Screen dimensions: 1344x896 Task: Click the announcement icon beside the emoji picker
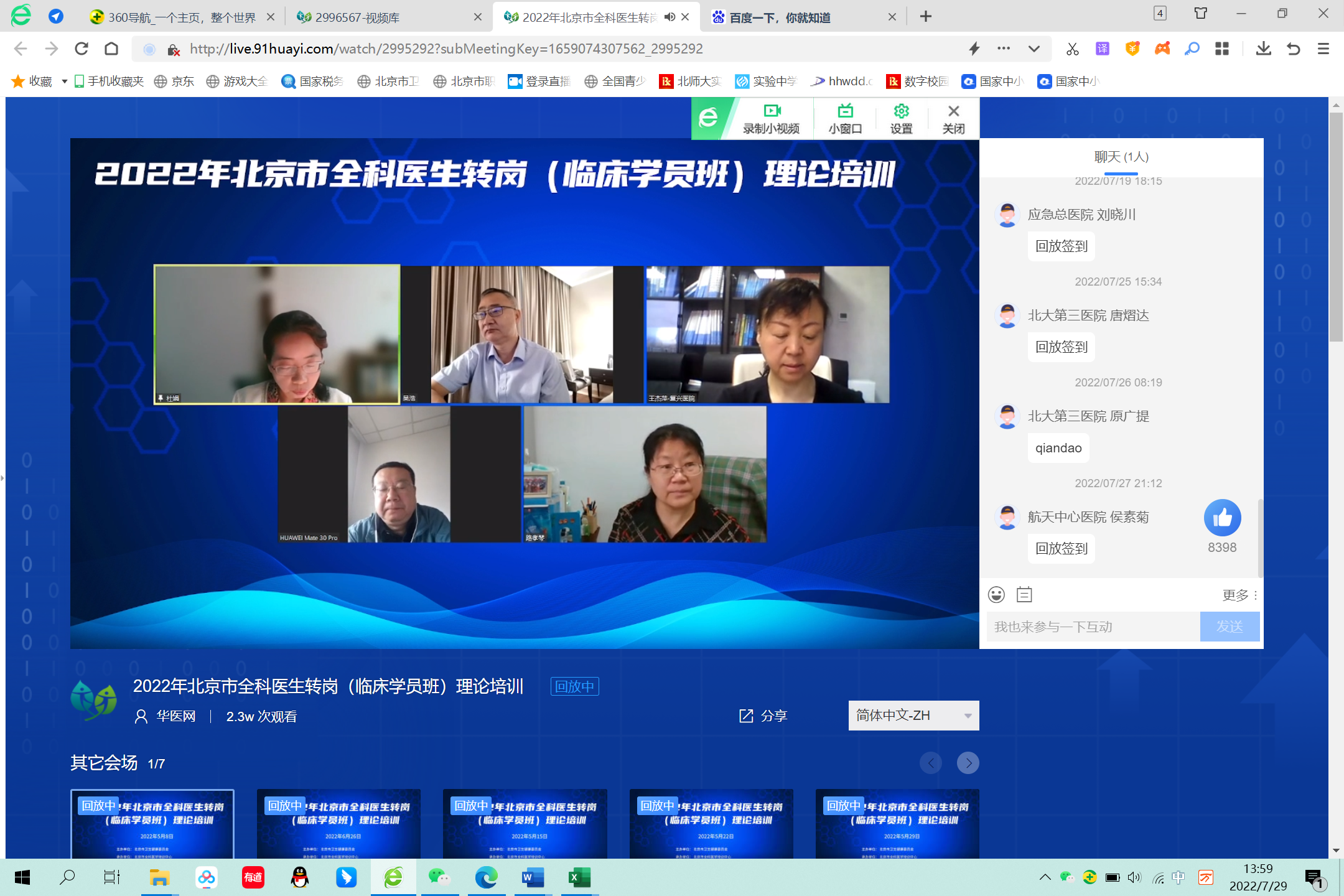(1024, 594)
